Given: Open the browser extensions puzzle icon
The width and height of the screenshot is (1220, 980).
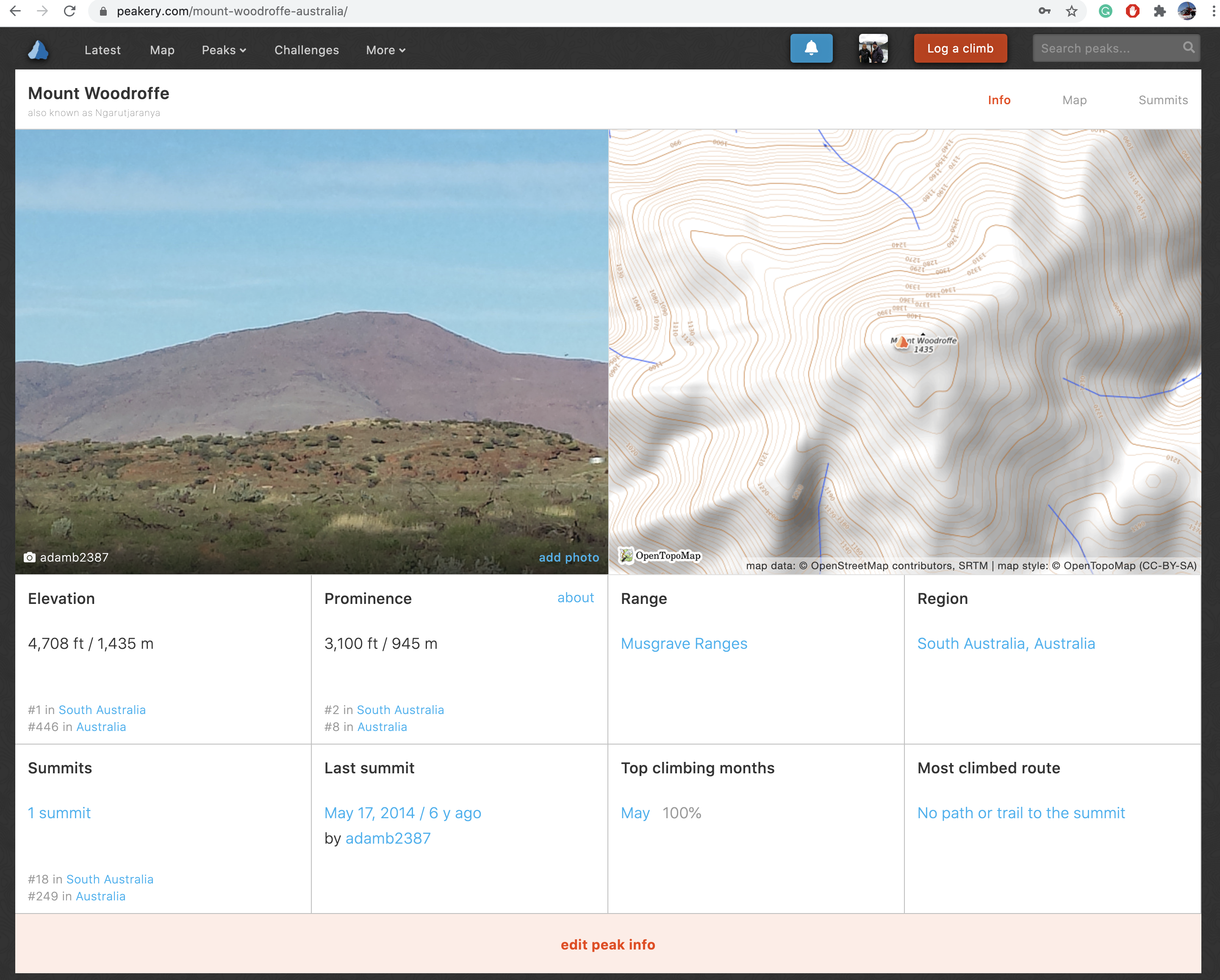Looking at the screenshot, I should (x=1159, y=11).
